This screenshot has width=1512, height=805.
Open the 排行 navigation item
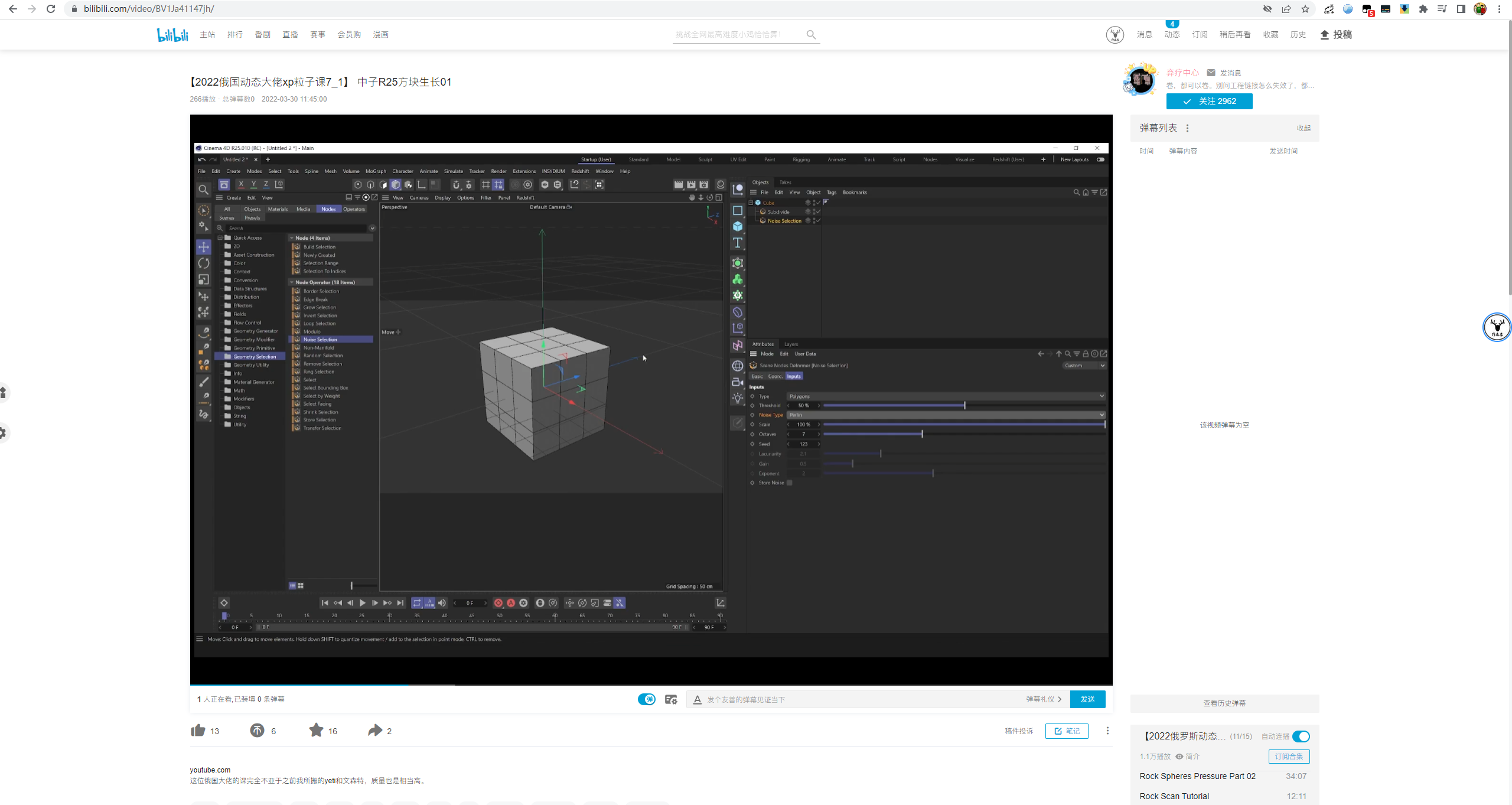point(235,35)
